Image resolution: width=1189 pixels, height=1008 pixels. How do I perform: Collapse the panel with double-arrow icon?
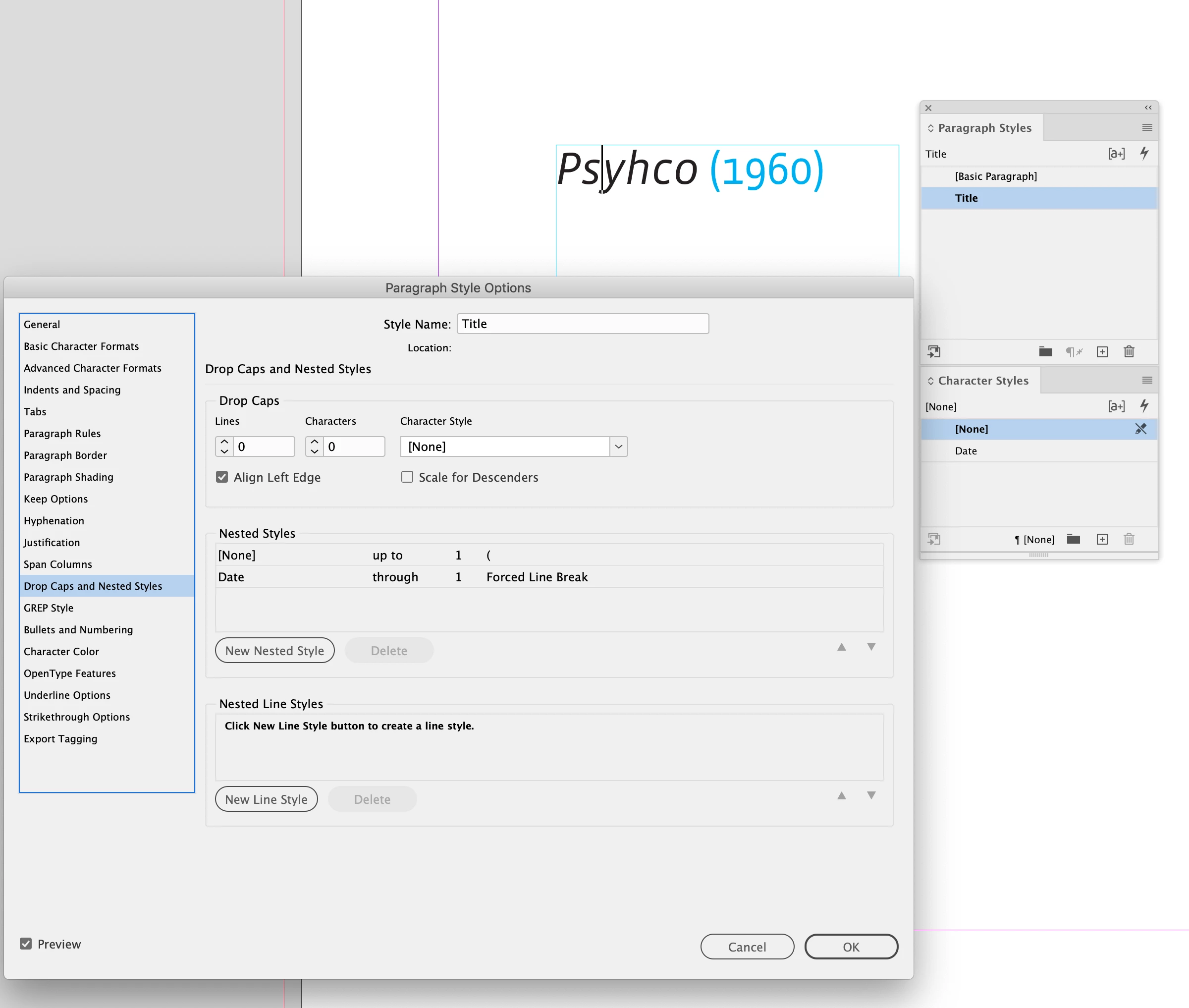tap(1148, 108)
